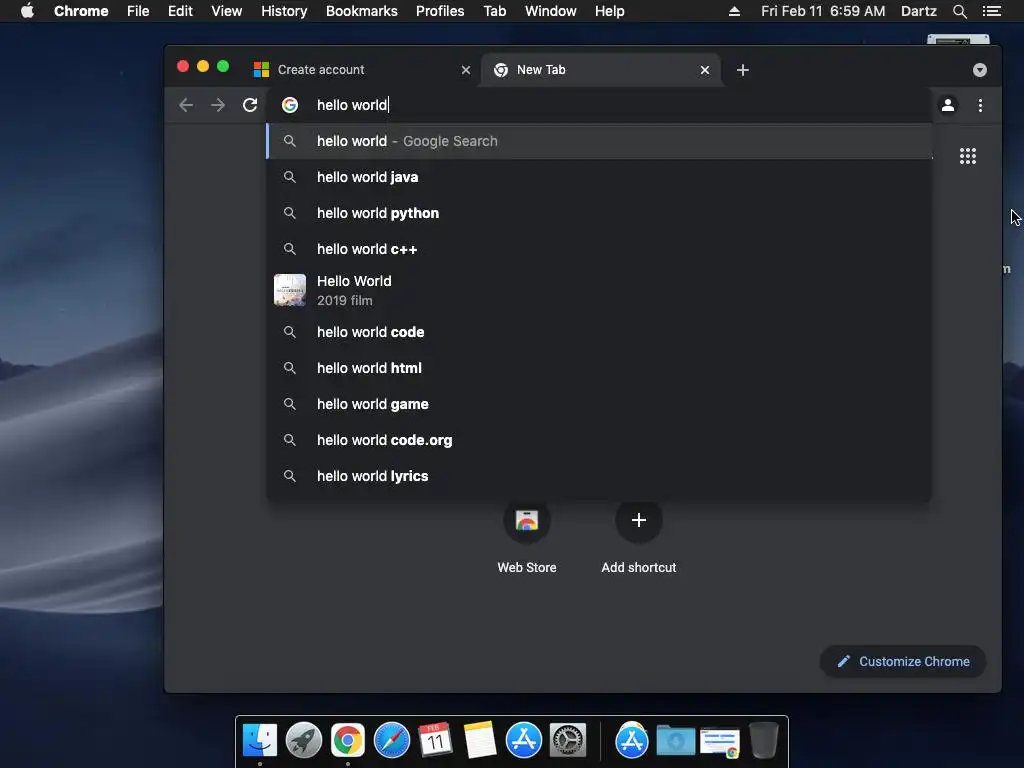Open the Bookmarks menu
The width and height of the screenshot is (1024, 768).
coord(362,11)
